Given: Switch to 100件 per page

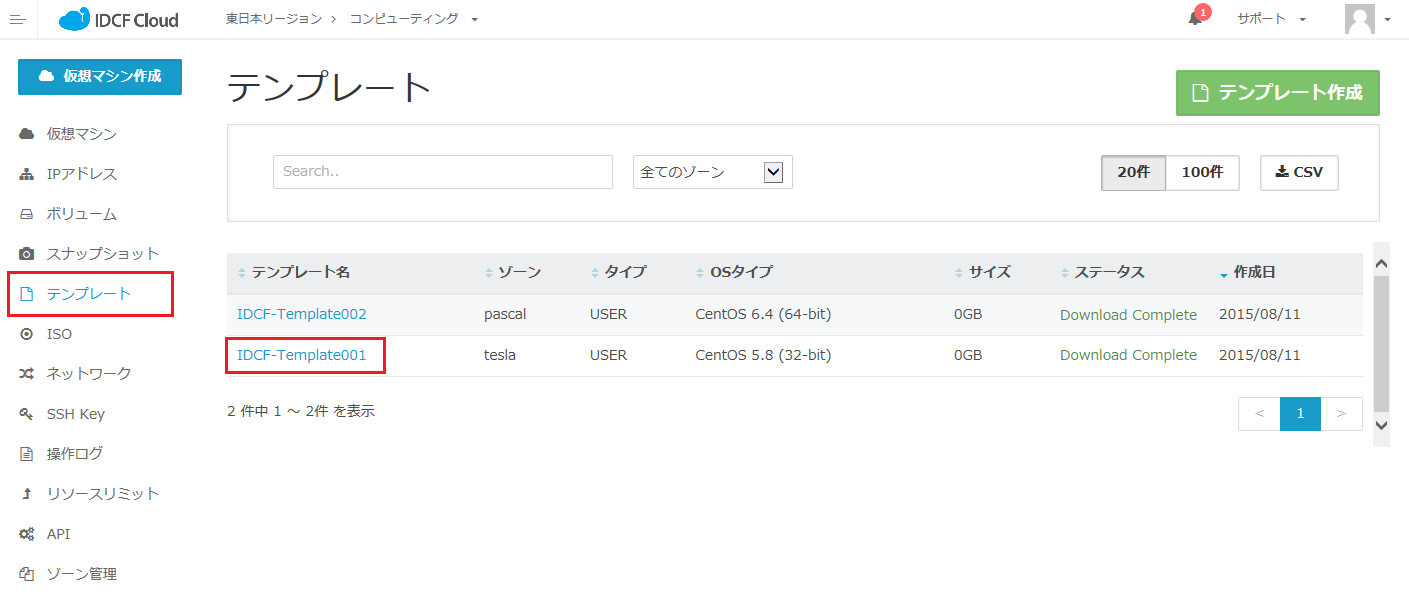Looking at the screenshot, I should click(1202, 172).
